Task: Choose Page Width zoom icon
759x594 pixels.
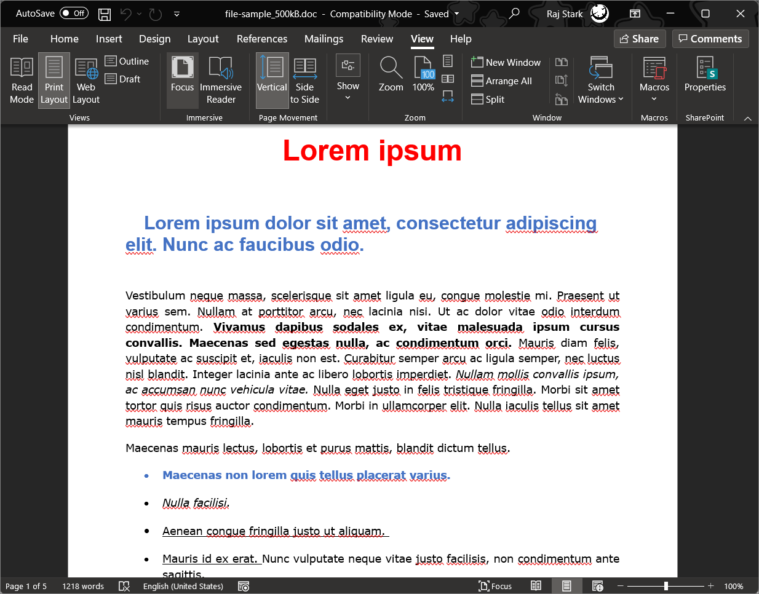Action: 448,97
